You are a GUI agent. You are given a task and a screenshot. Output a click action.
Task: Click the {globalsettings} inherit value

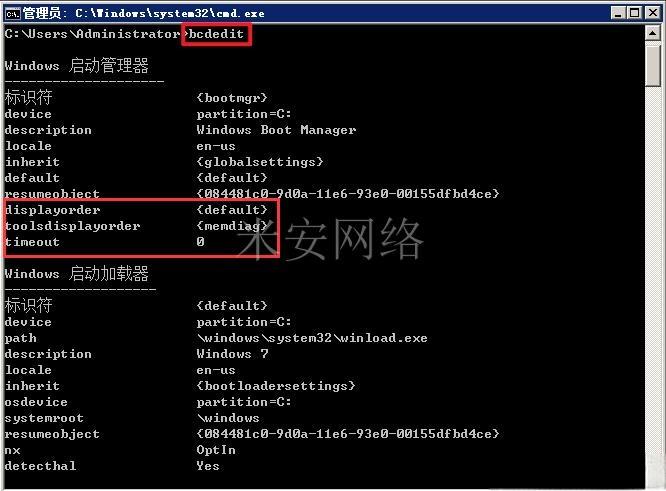point(260,162)
